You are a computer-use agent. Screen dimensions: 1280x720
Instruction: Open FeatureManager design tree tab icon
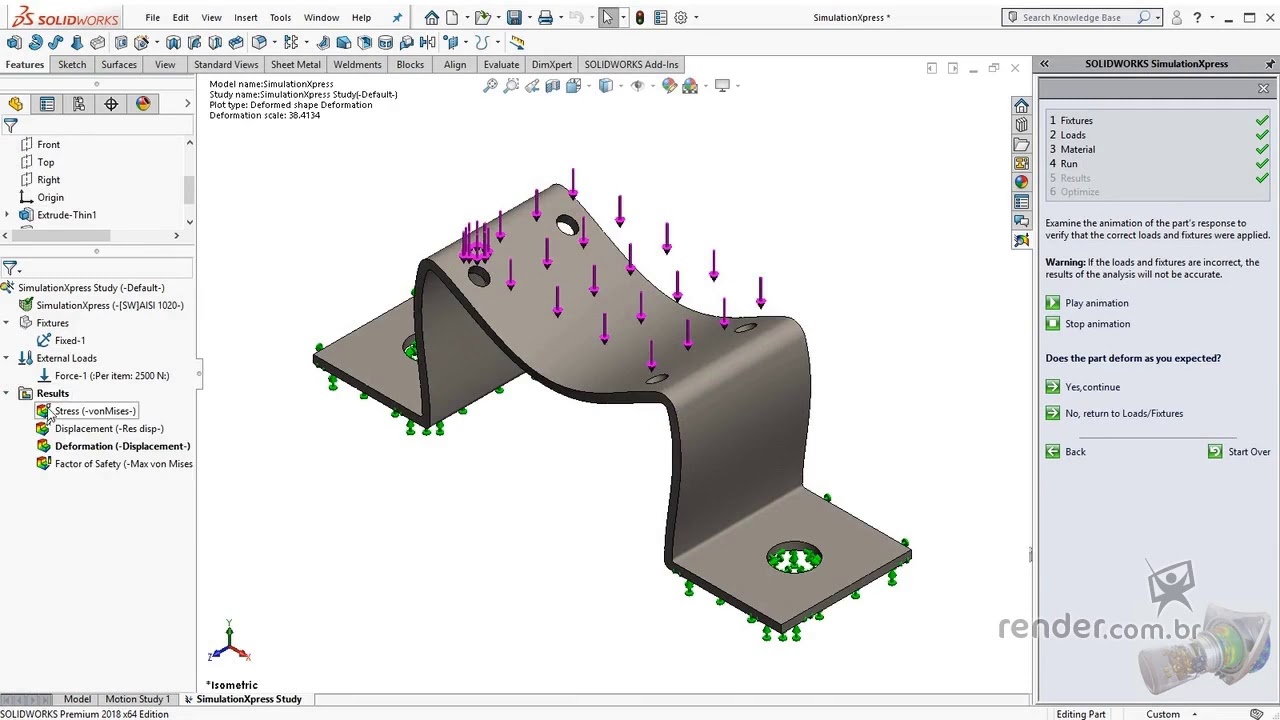pos(15,104)
